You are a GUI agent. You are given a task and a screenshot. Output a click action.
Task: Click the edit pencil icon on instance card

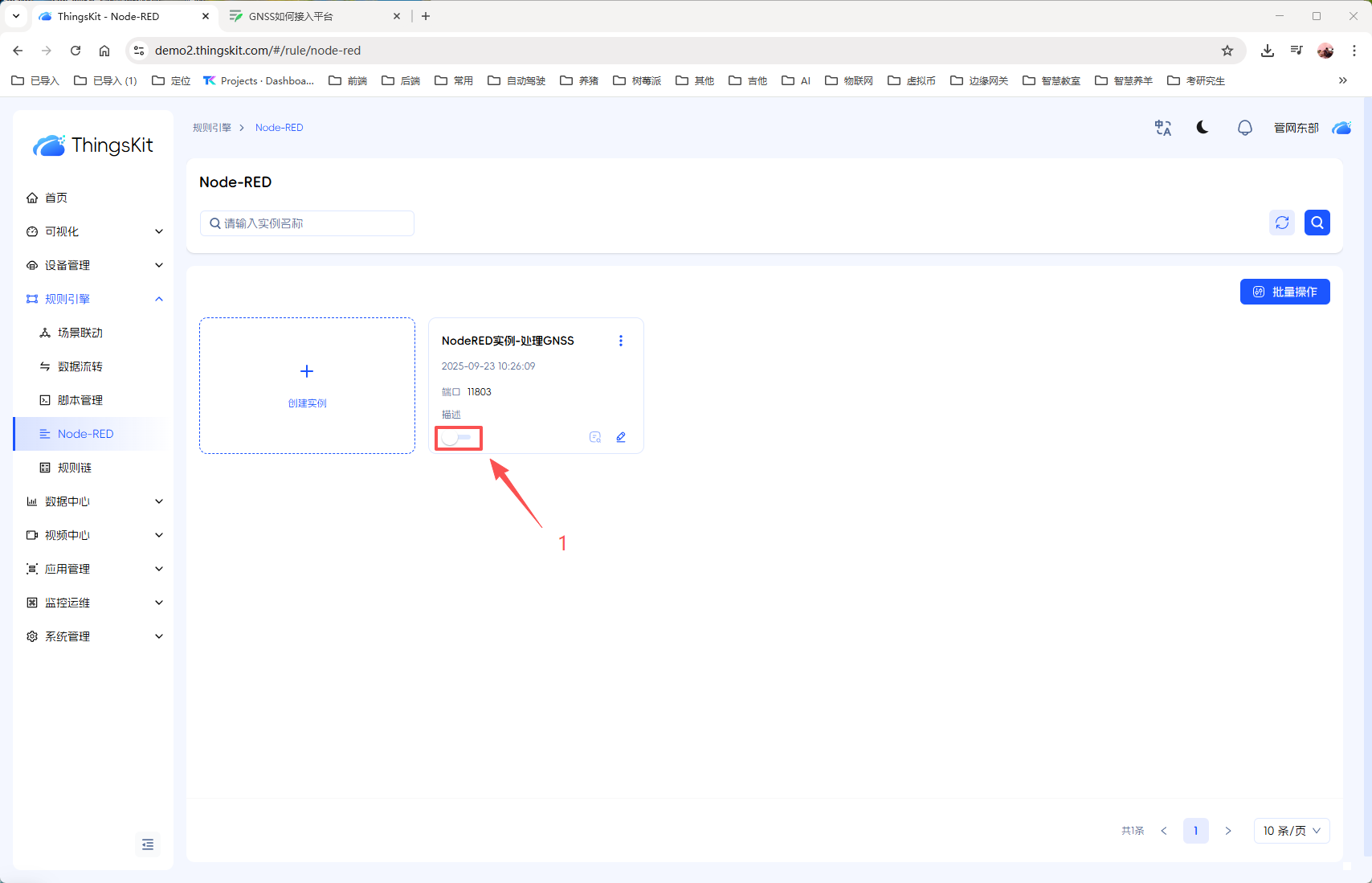click(x=621, y=437)
